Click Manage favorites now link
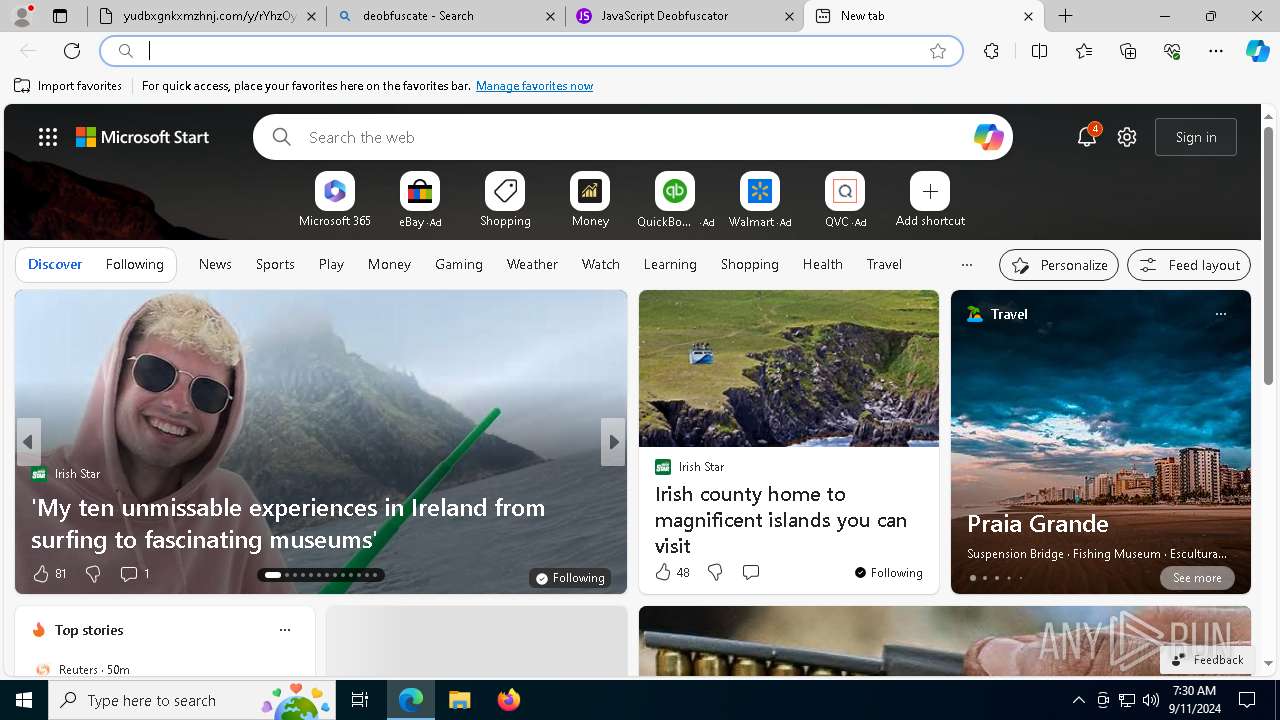The height and width of the screenshot is (720, 1280). tap(534, 86)
